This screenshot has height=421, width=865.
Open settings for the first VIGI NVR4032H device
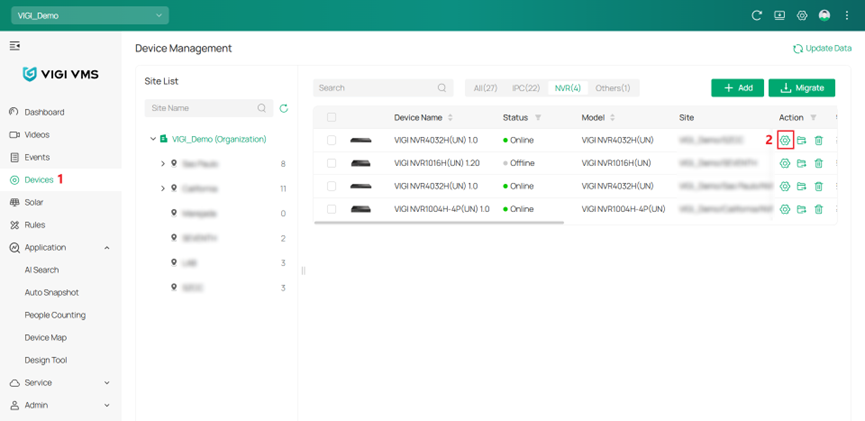(x=785, y=140)
